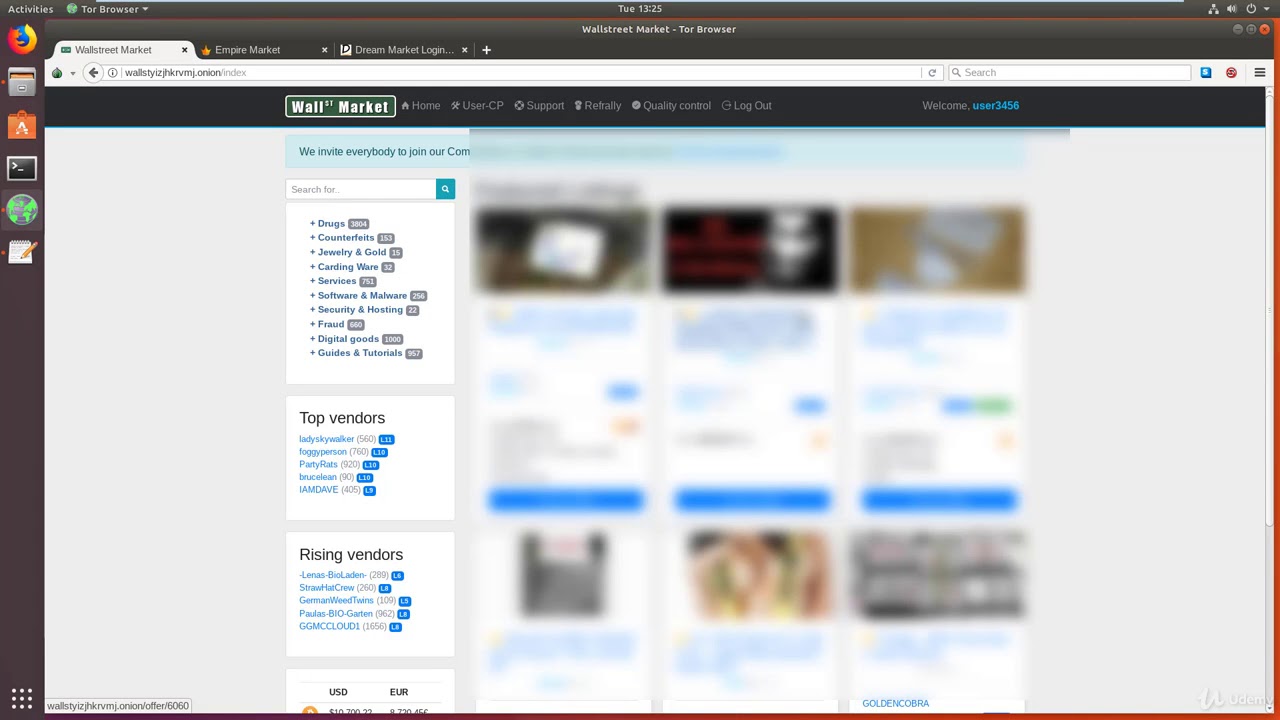
Task: Click the browser Search box
Action: coord(1069,73)
